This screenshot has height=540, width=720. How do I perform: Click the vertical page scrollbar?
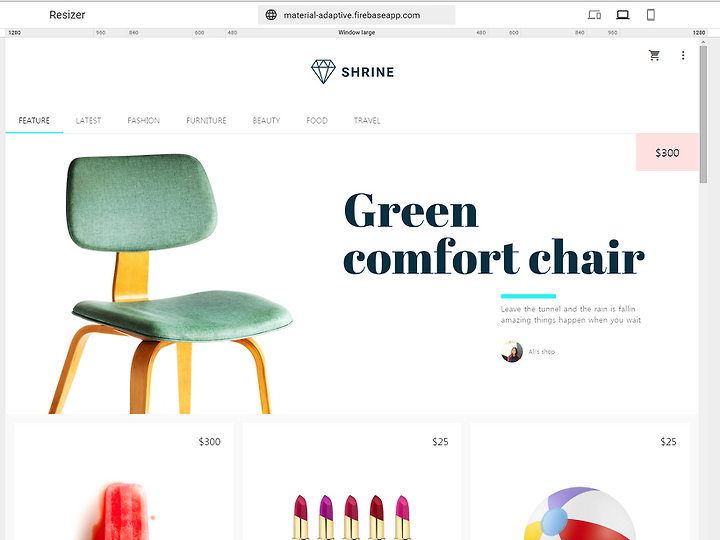703,115
